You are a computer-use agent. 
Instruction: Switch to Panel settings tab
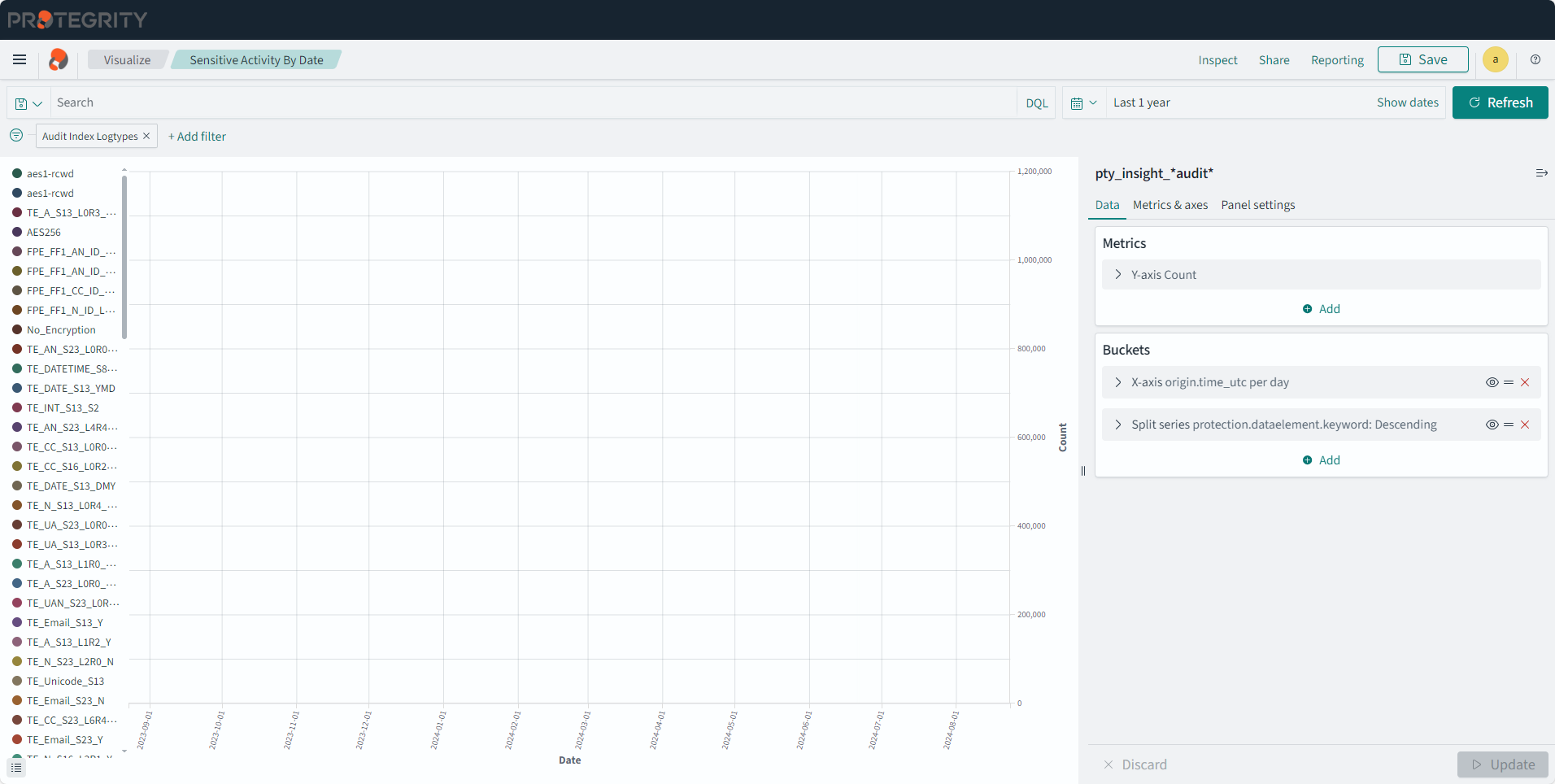[x=1257, y=205]
